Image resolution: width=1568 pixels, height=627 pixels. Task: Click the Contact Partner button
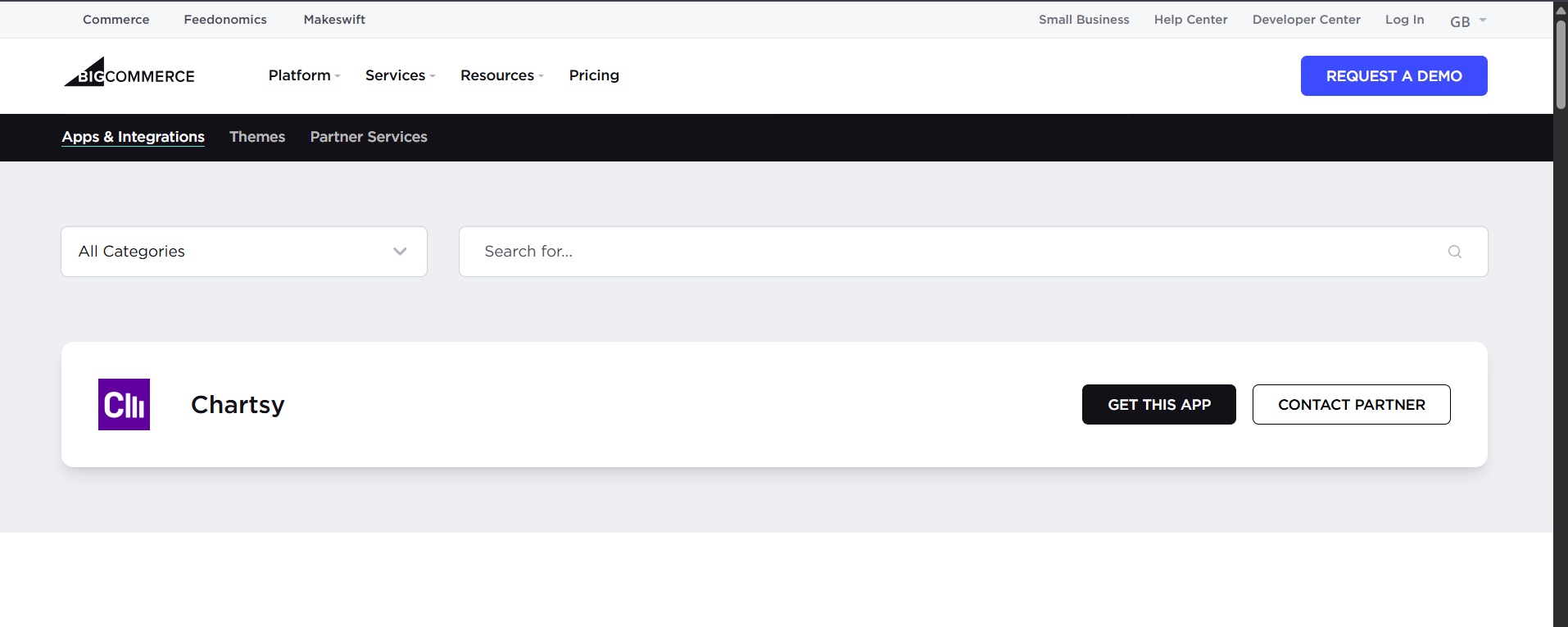click(1351, 404)
